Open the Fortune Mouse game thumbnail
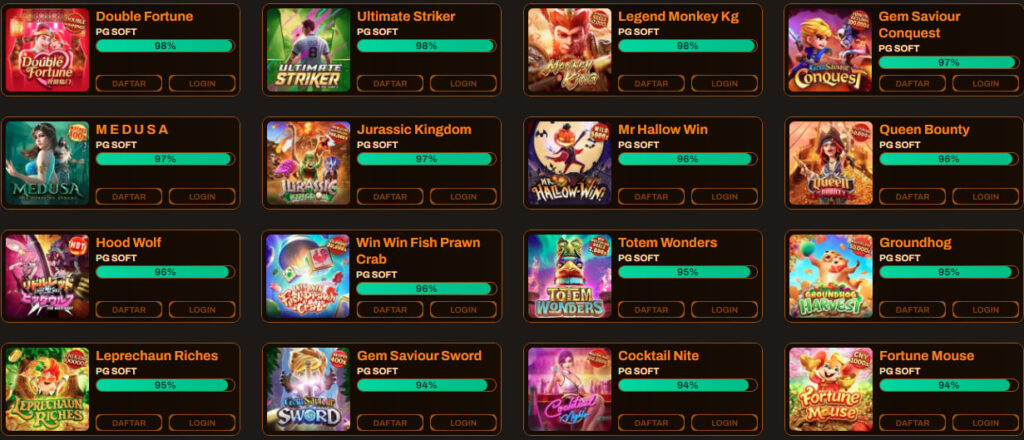This screenshot has width=1024, height=440. pos(830,389)
